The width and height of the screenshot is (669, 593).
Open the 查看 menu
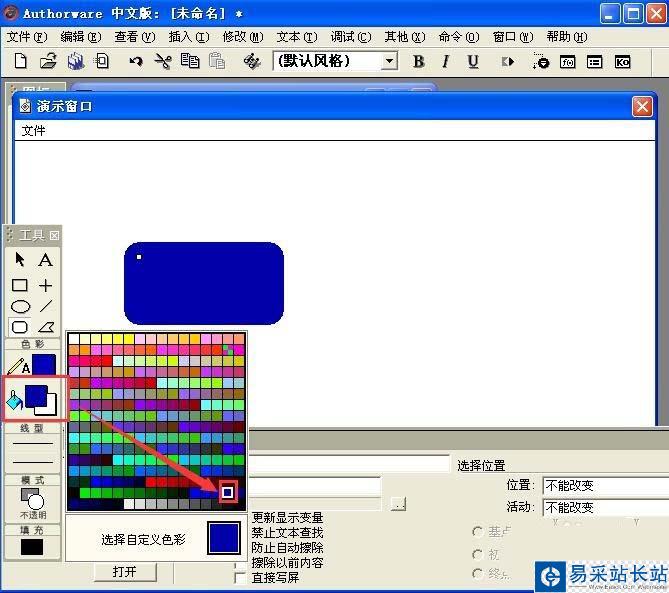[x=134, y=37]
